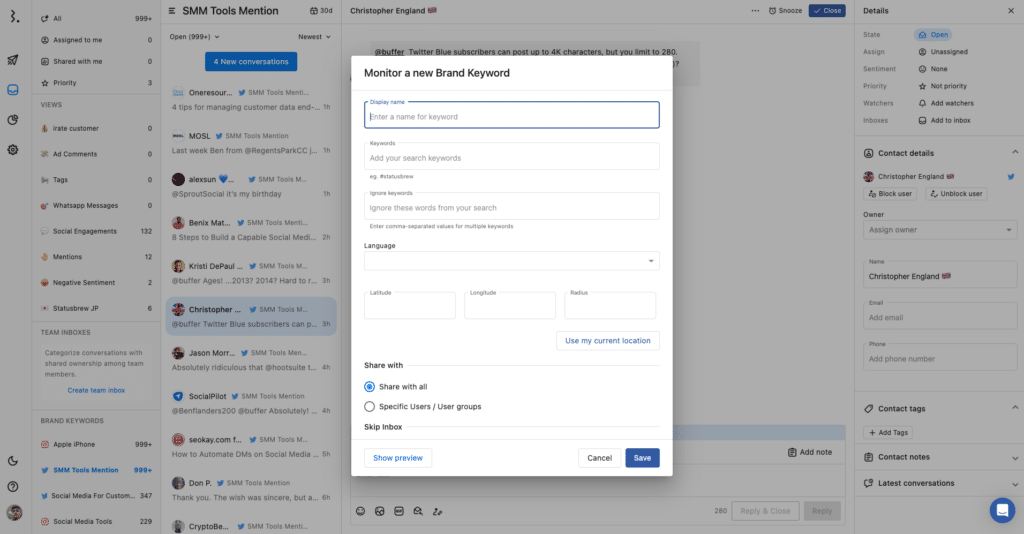This screenshot has height=534, width=1024.
Task: Click the Save button in dialog
Action: pyautogui.click(x=642, y=458)
